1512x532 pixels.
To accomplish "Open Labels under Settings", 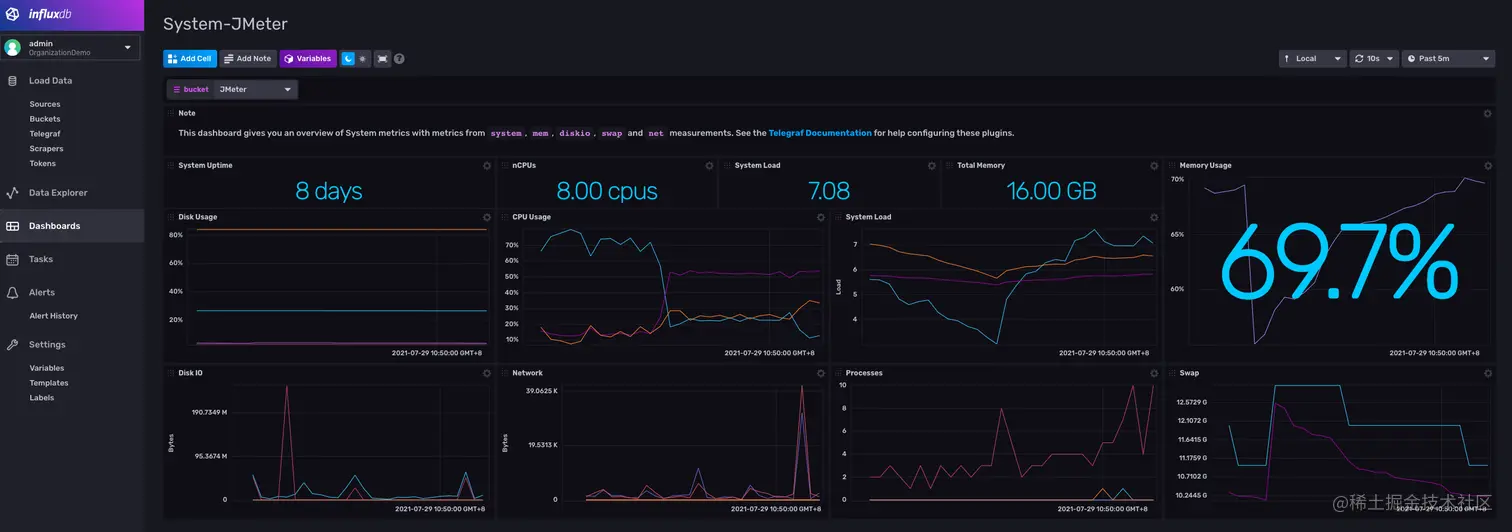I will (42, 397).
